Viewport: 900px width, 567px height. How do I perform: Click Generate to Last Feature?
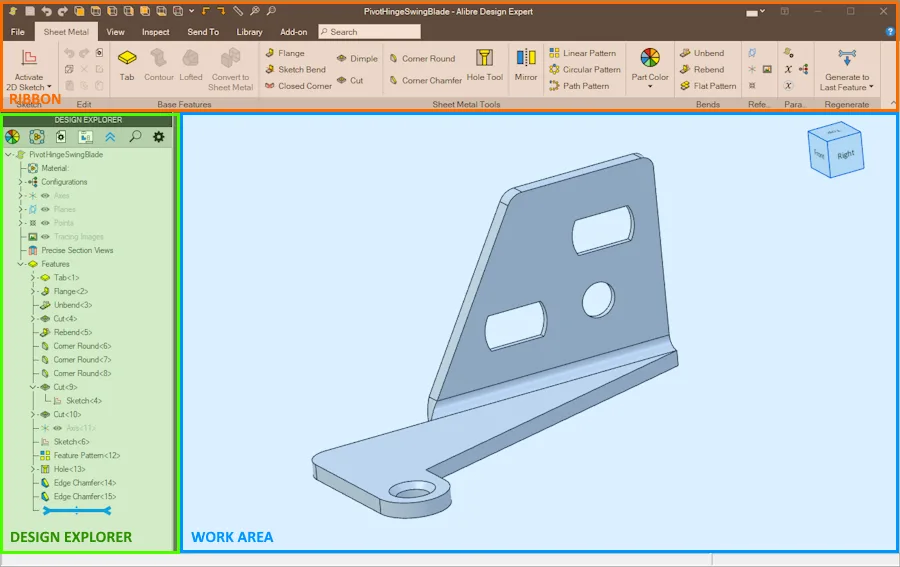coord(847,69)
